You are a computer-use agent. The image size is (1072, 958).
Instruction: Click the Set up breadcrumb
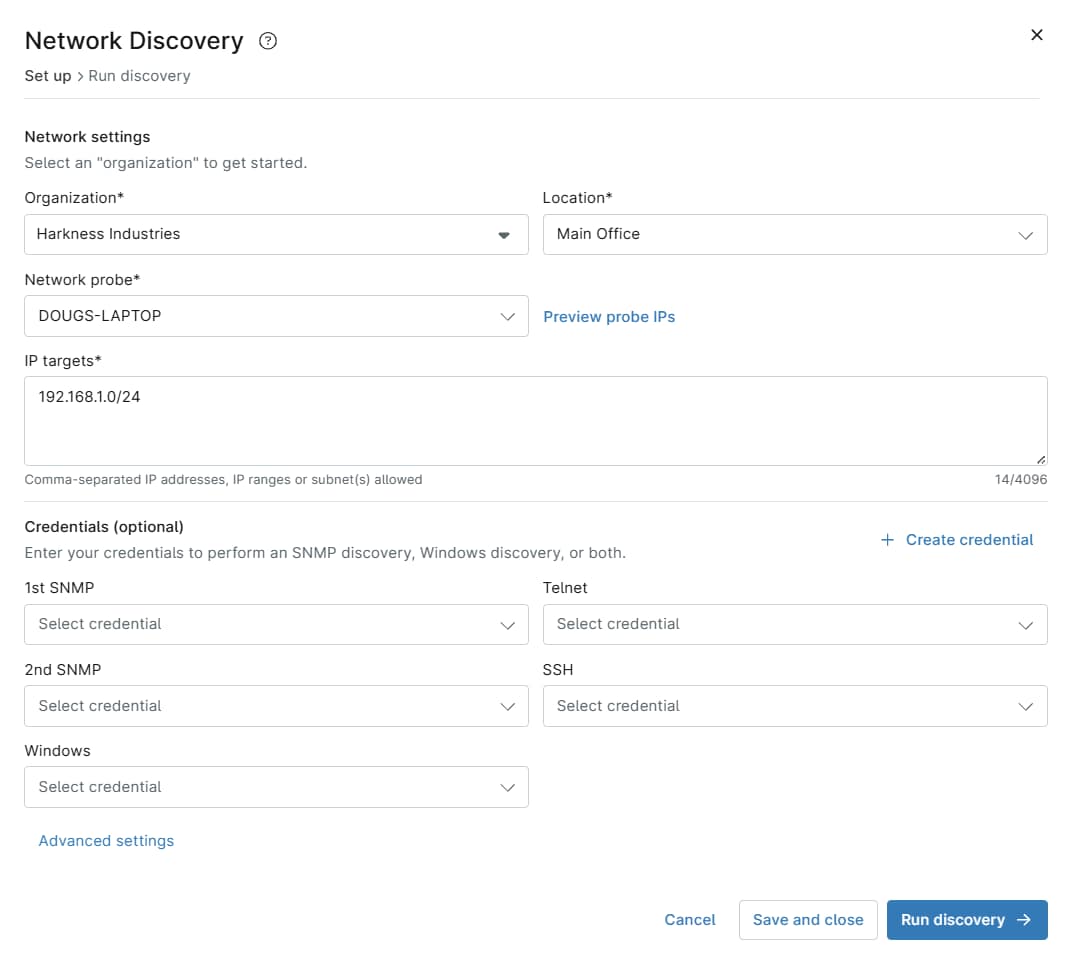(x=47, y=75)
